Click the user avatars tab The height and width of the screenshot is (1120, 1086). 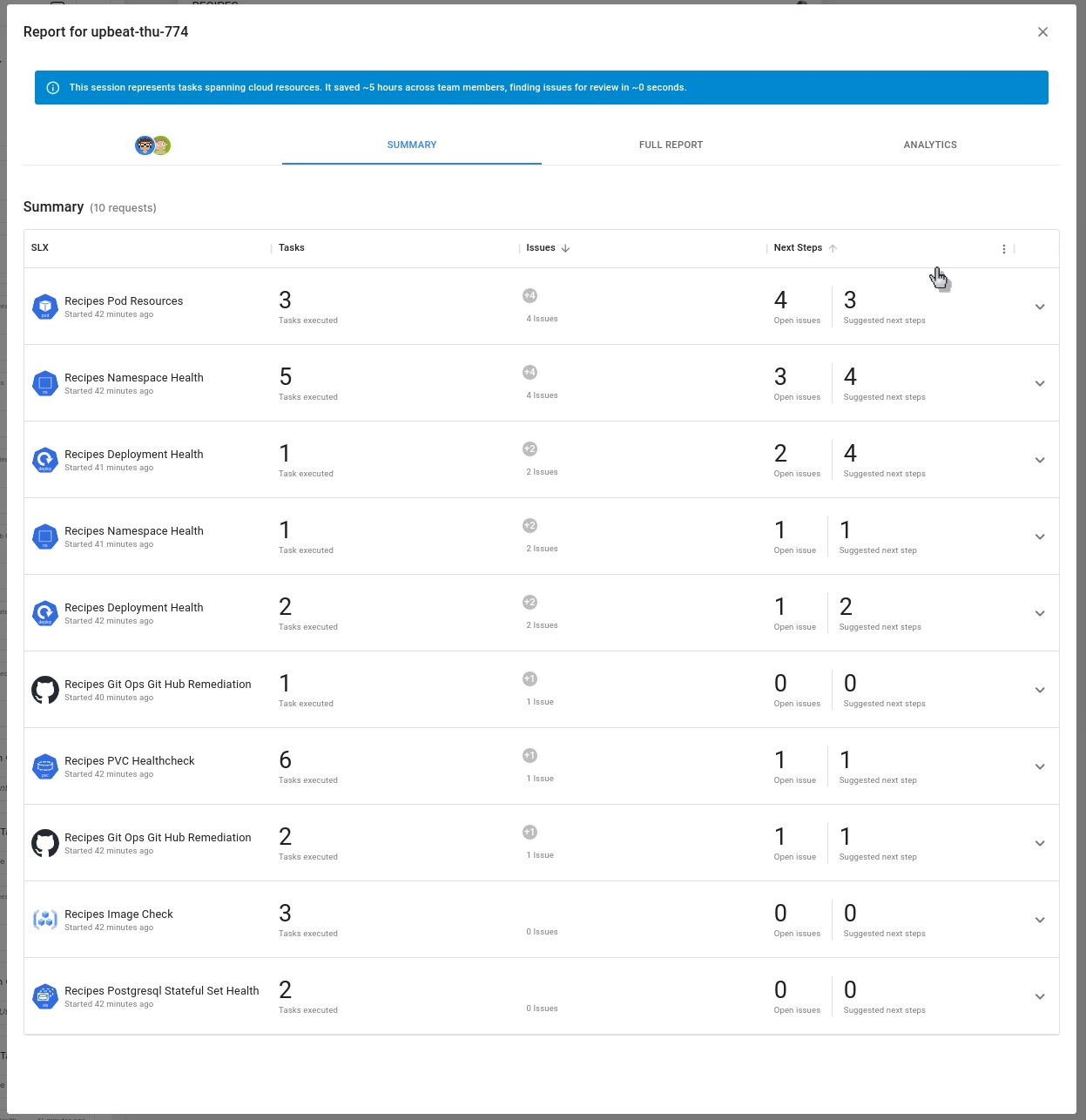click(152, 145)
